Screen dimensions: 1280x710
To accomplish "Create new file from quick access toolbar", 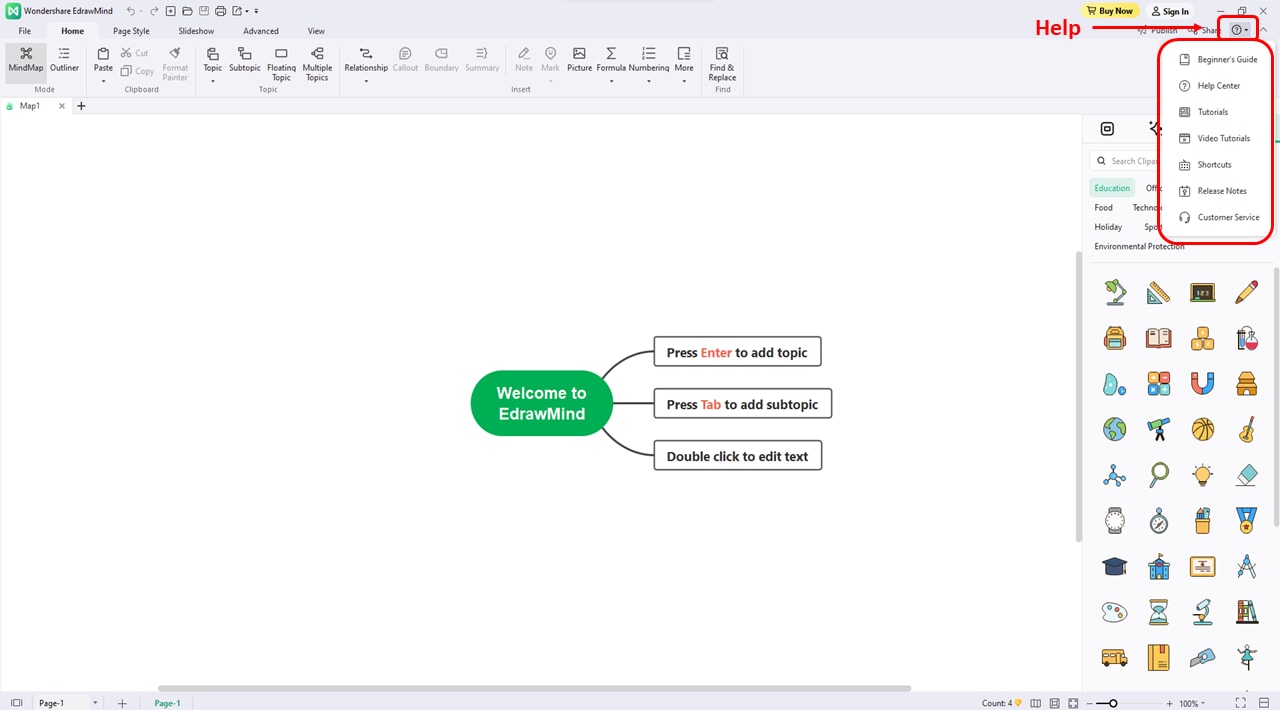I will [x=170, y=11].
